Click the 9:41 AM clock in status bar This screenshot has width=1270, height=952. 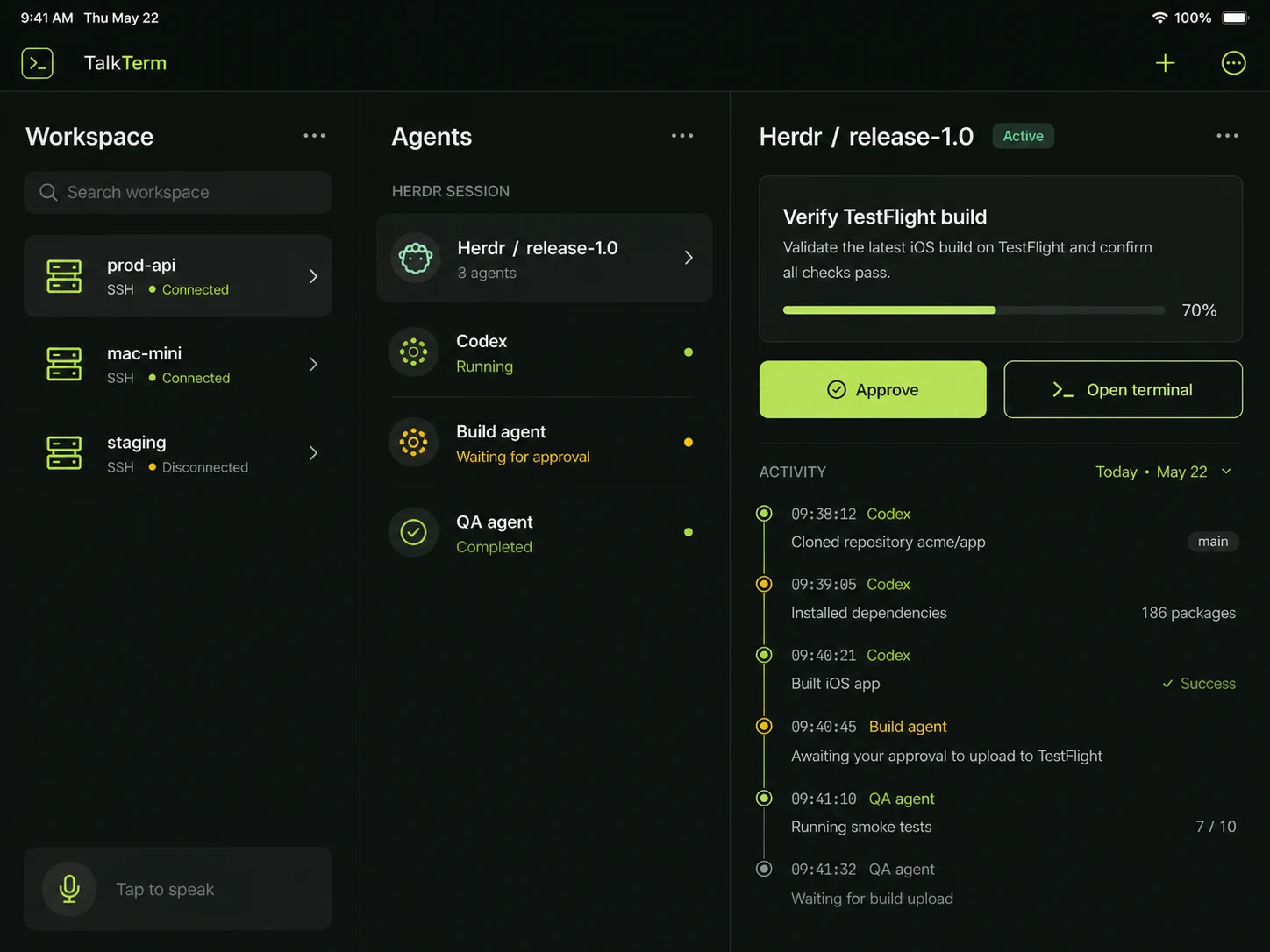46,18
